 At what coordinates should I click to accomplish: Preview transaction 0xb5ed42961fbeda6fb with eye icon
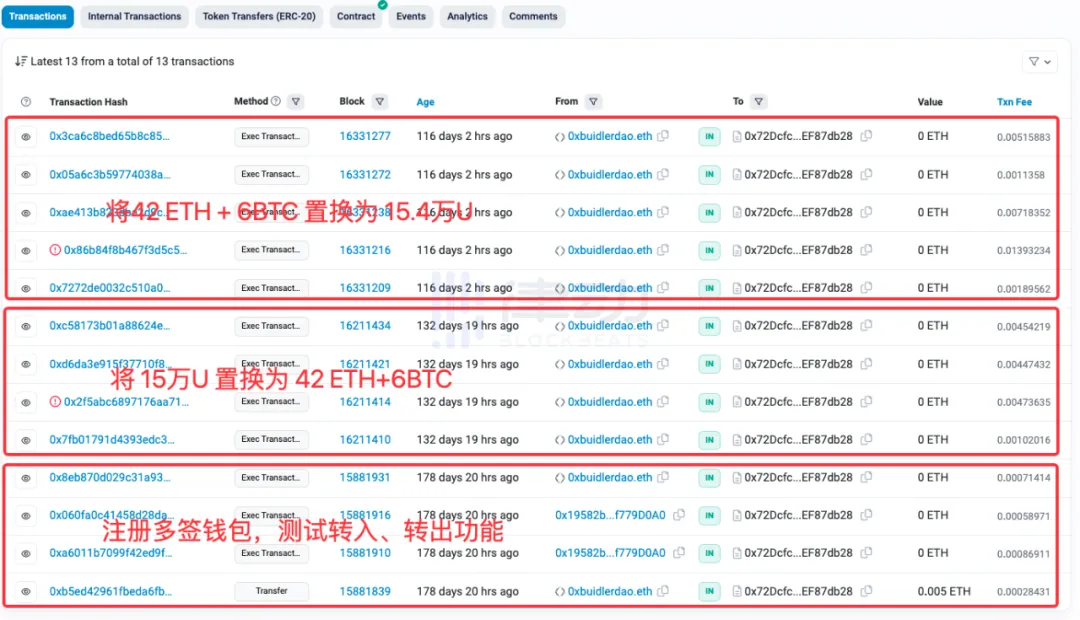point(26,592)
